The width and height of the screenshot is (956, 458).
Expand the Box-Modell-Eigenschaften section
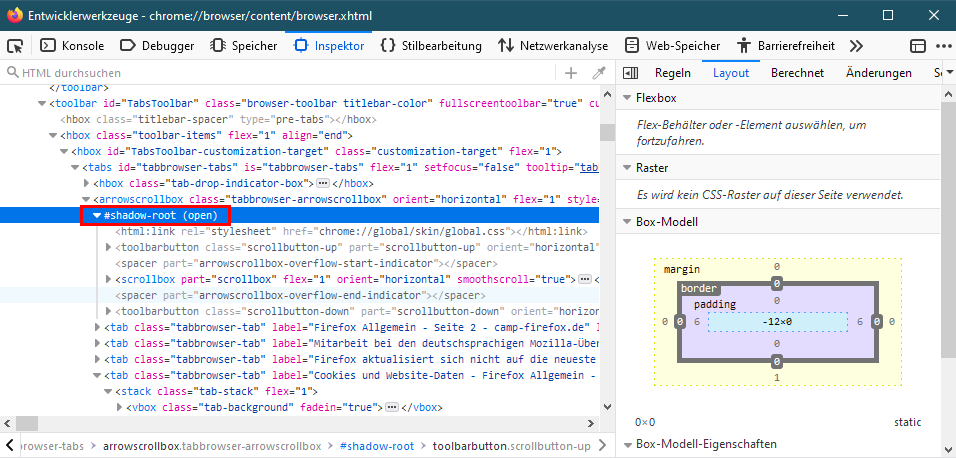pyautogui.click(x=627, y=444)
